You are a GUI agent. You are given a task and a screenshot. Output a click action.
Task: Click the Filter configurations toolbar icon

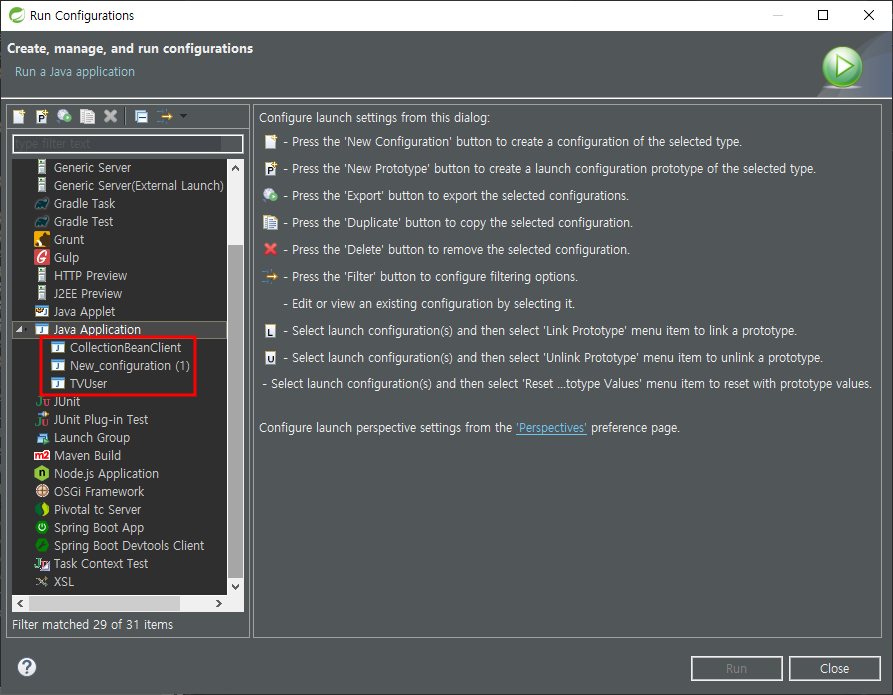(165, 117)
